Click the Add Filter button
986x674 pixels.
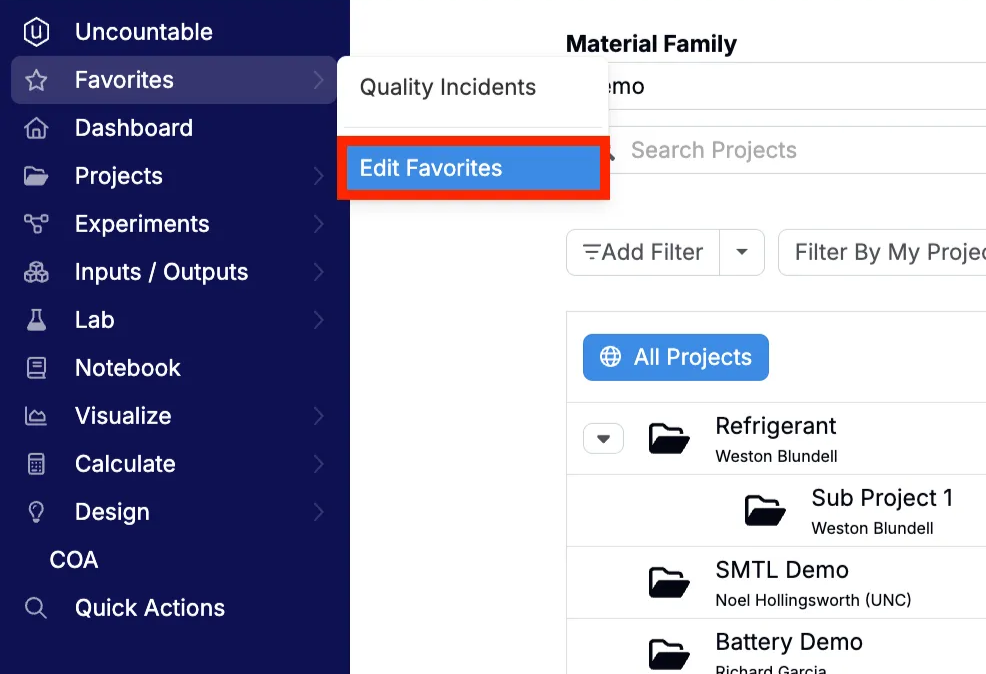tap(643, 252)
